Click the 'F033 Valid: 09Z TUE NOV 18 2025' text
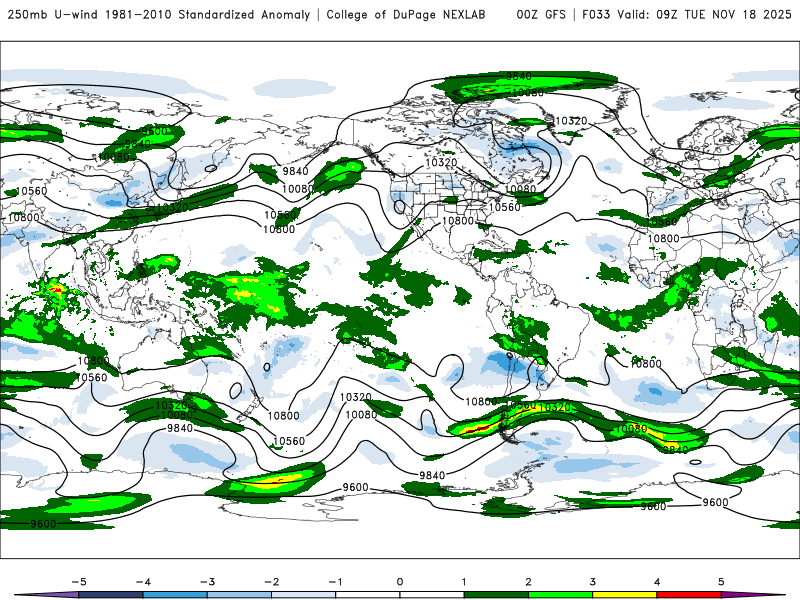This screenshot has width=800, height=600. 687,14
